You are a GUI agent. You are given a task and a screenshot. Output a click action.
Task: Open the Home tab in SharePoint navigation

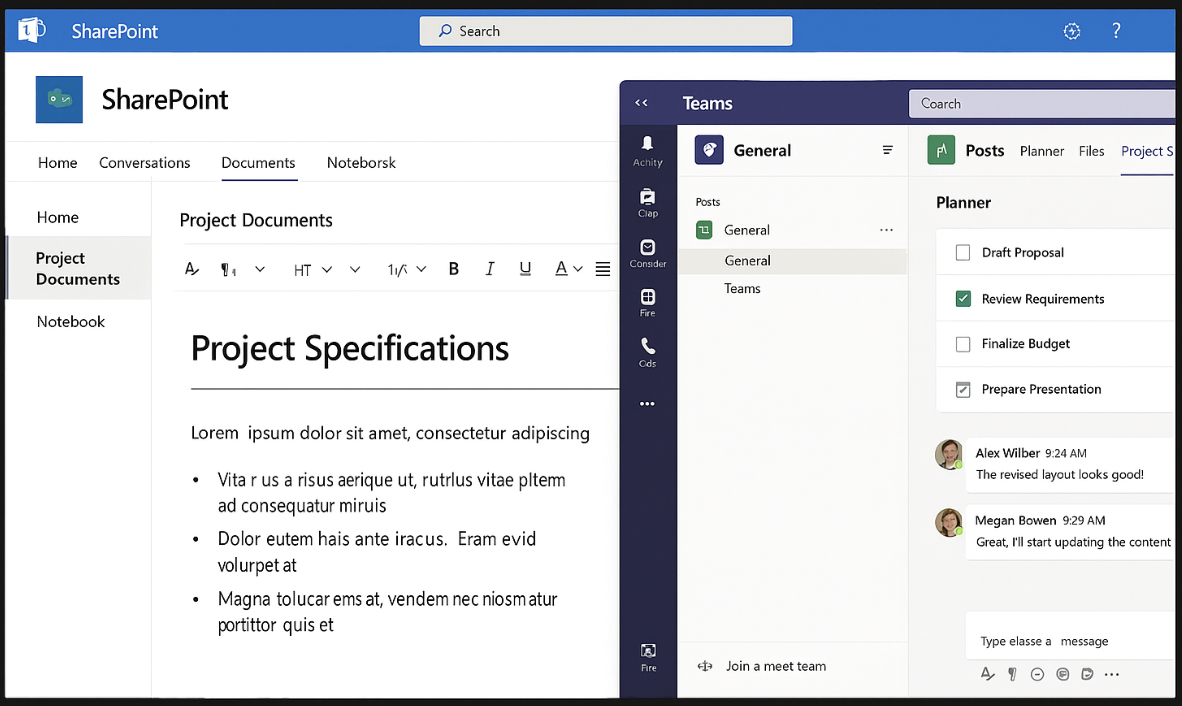pos(57,163)
